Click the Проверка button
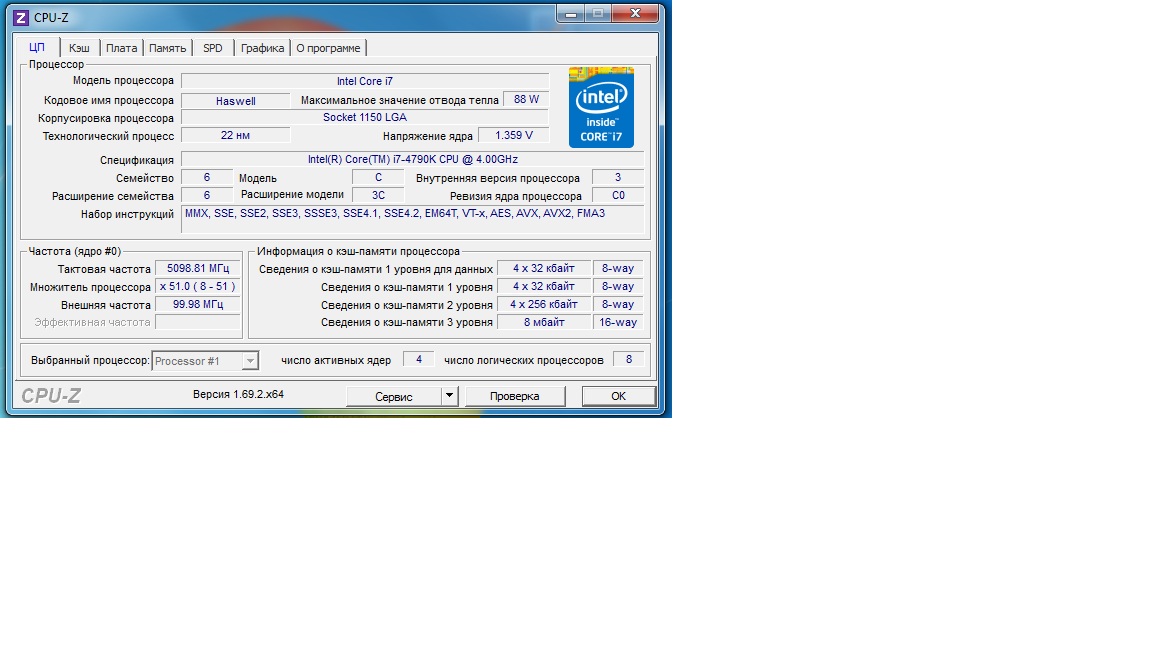This screenshot has height=648, width=1152. point(514,396)
